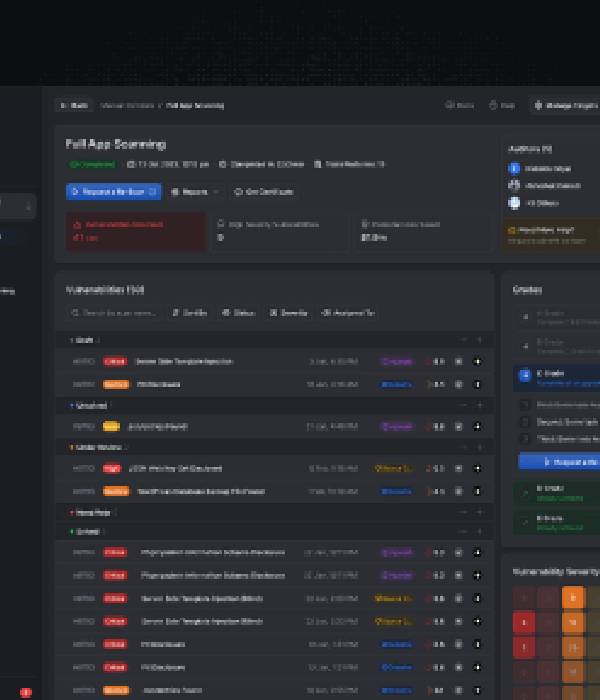Click assignee avatar on first Draft row
Viewport: 600px width, 700px height.
(x=477, y=361)
